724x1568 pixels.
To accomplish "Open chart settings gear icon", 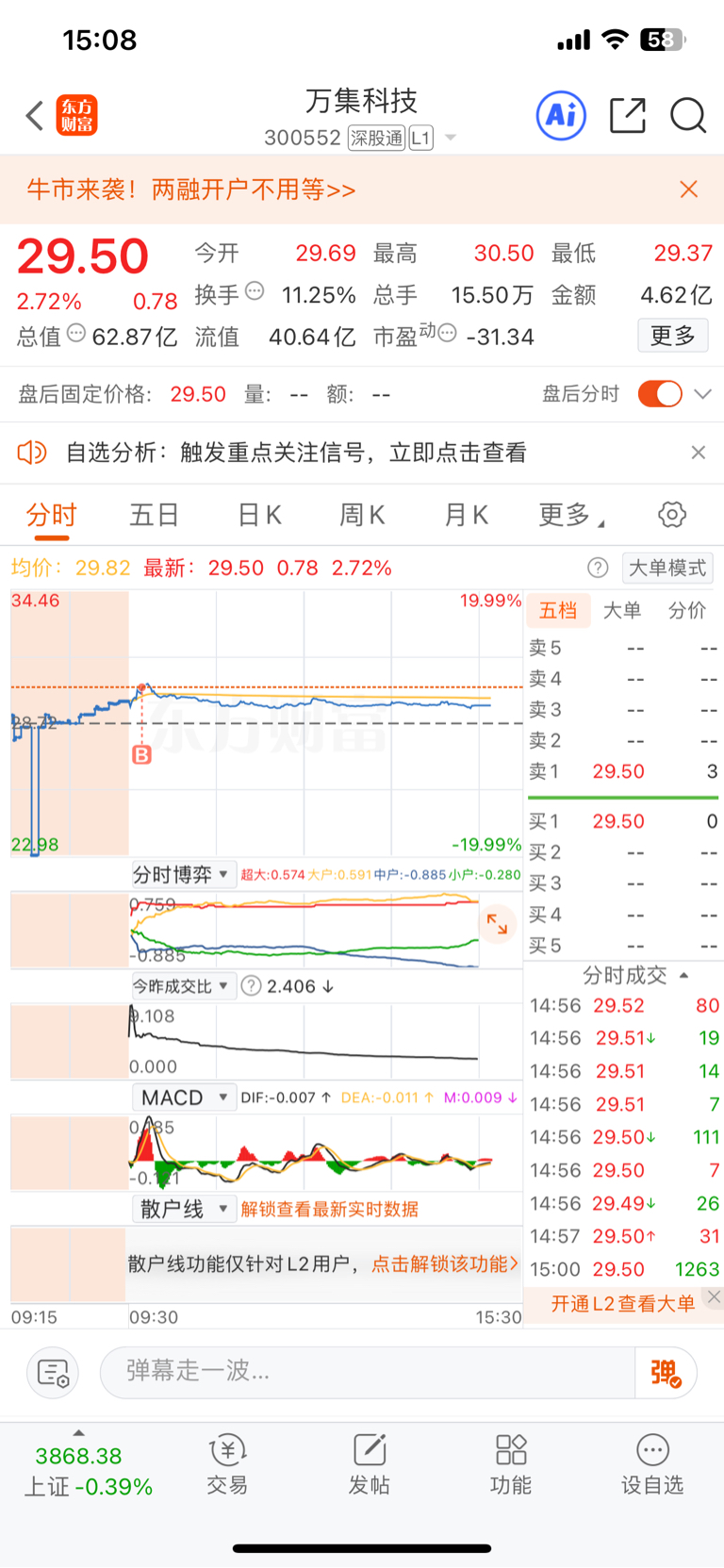I will tap(672, 515).
